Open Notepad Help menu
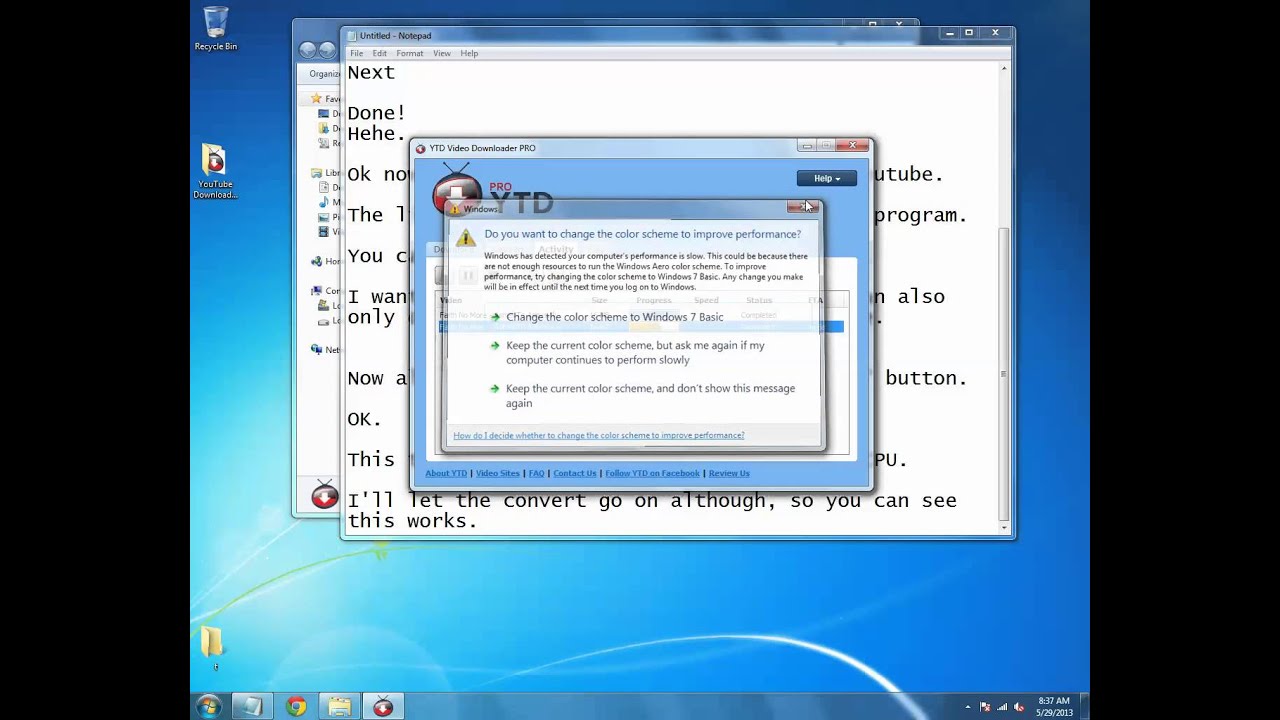 (x=469, y=53)
